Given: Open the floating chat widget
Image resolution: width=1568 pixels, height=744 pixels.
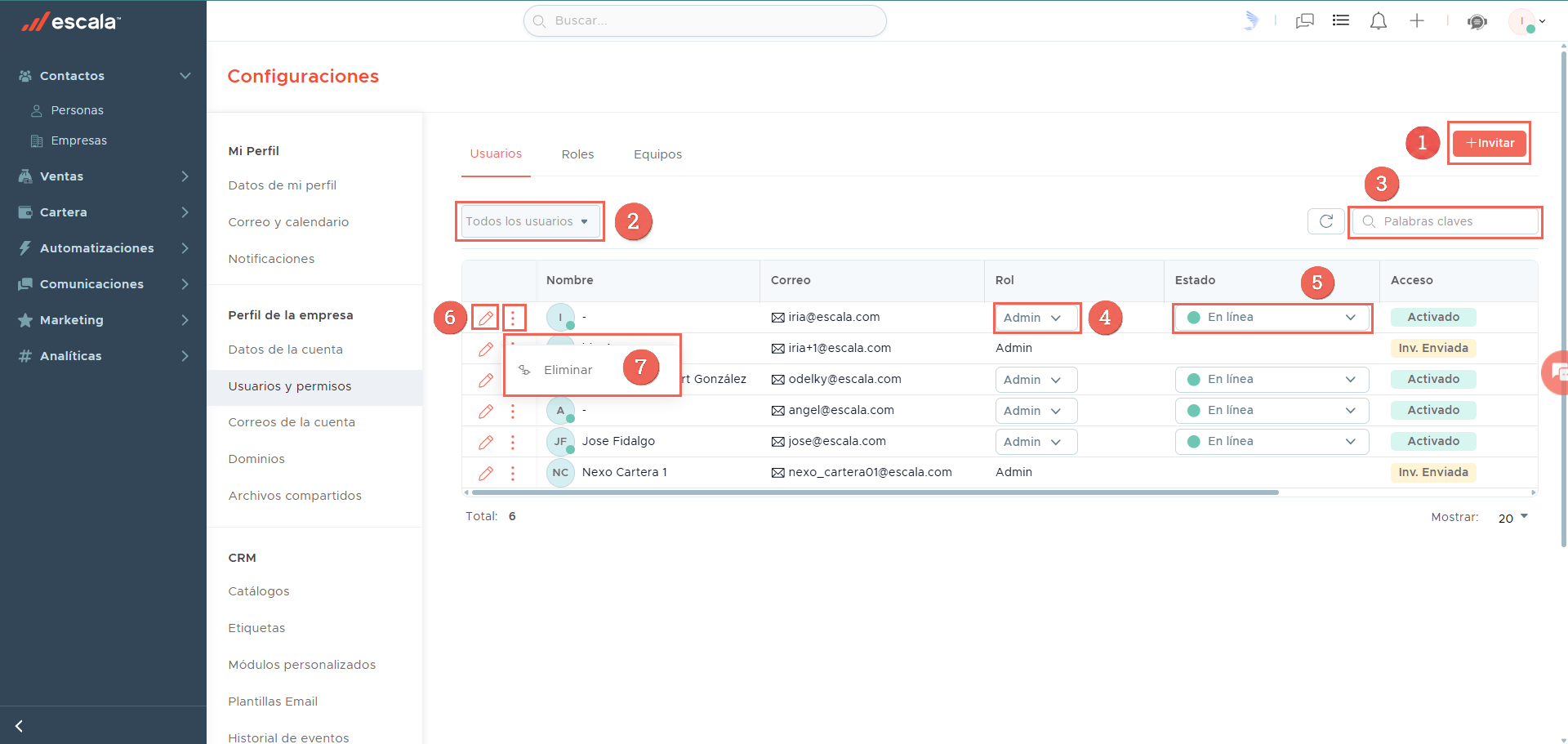Looking at the screenshot, I should point(1556,372).
